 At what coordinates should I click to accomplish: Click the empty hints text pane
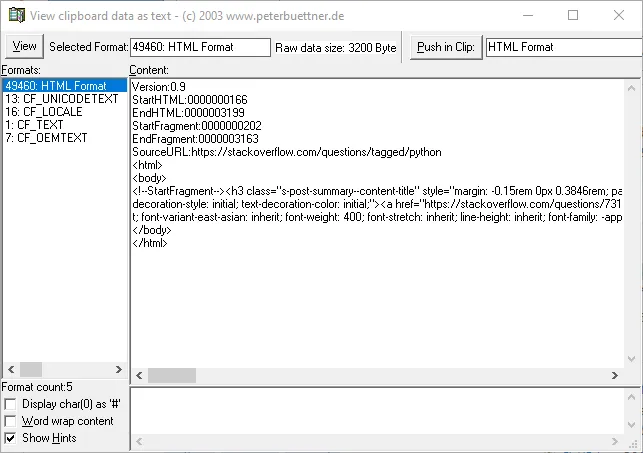[x=377, y=411]
